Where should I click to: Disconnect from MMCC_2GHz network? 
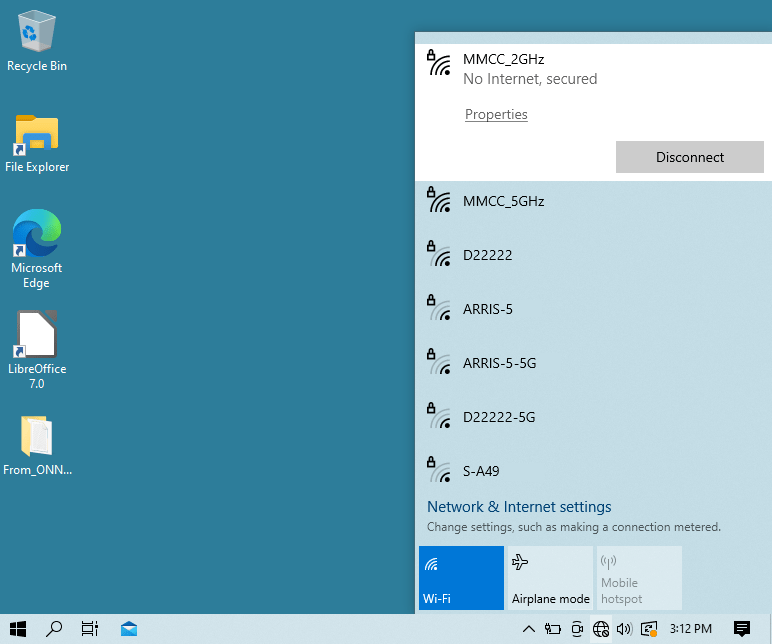click(x=689, y=157)
